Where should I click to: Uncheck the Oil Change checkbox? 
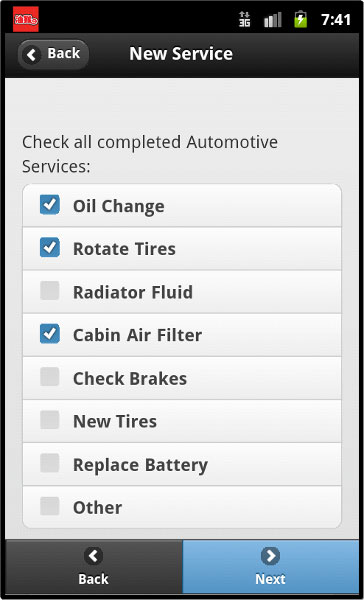click(50, 205)
